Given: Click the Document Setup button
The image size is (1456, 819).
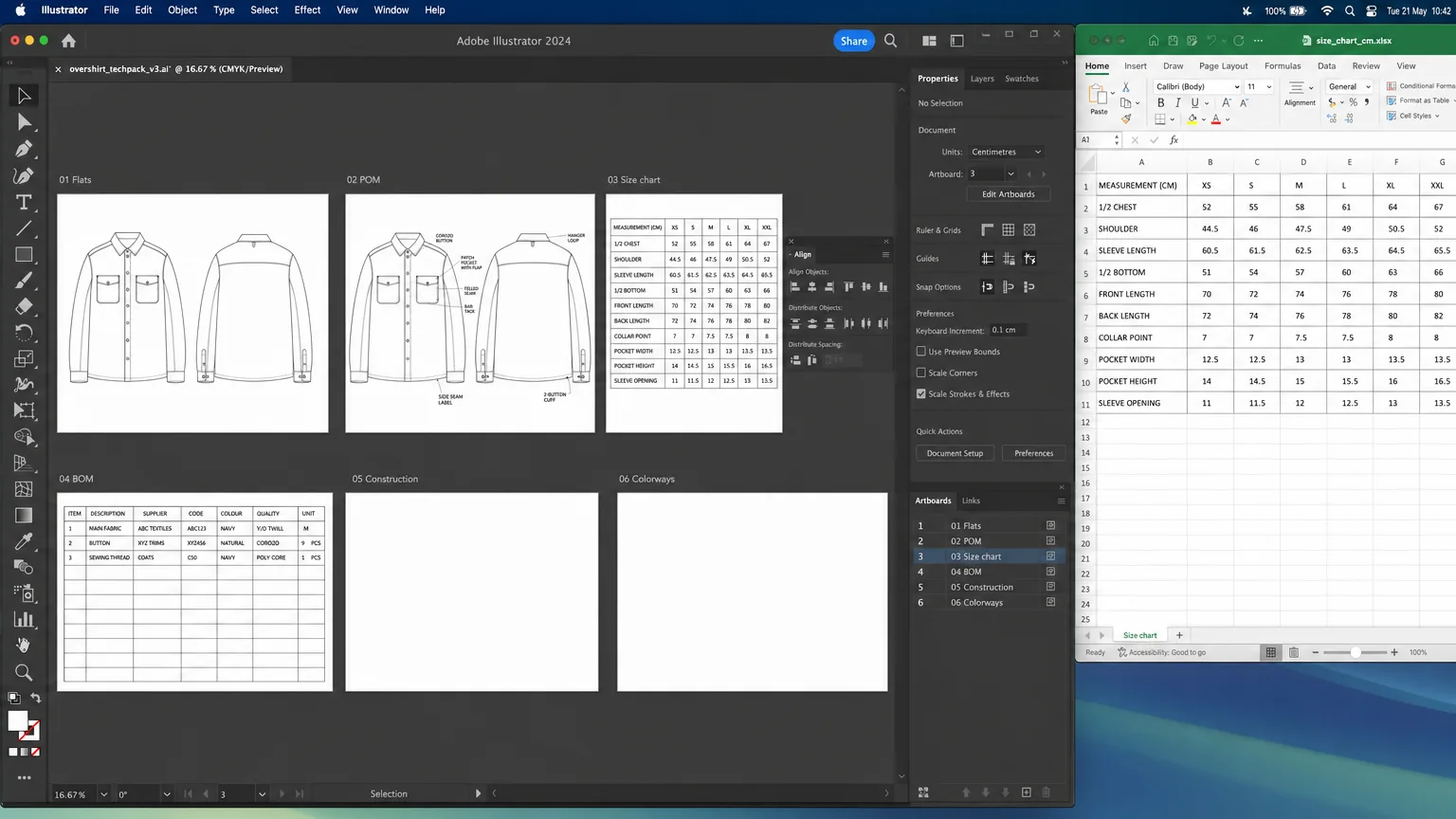Looking at the screenshot, I should tap(955, 453).
